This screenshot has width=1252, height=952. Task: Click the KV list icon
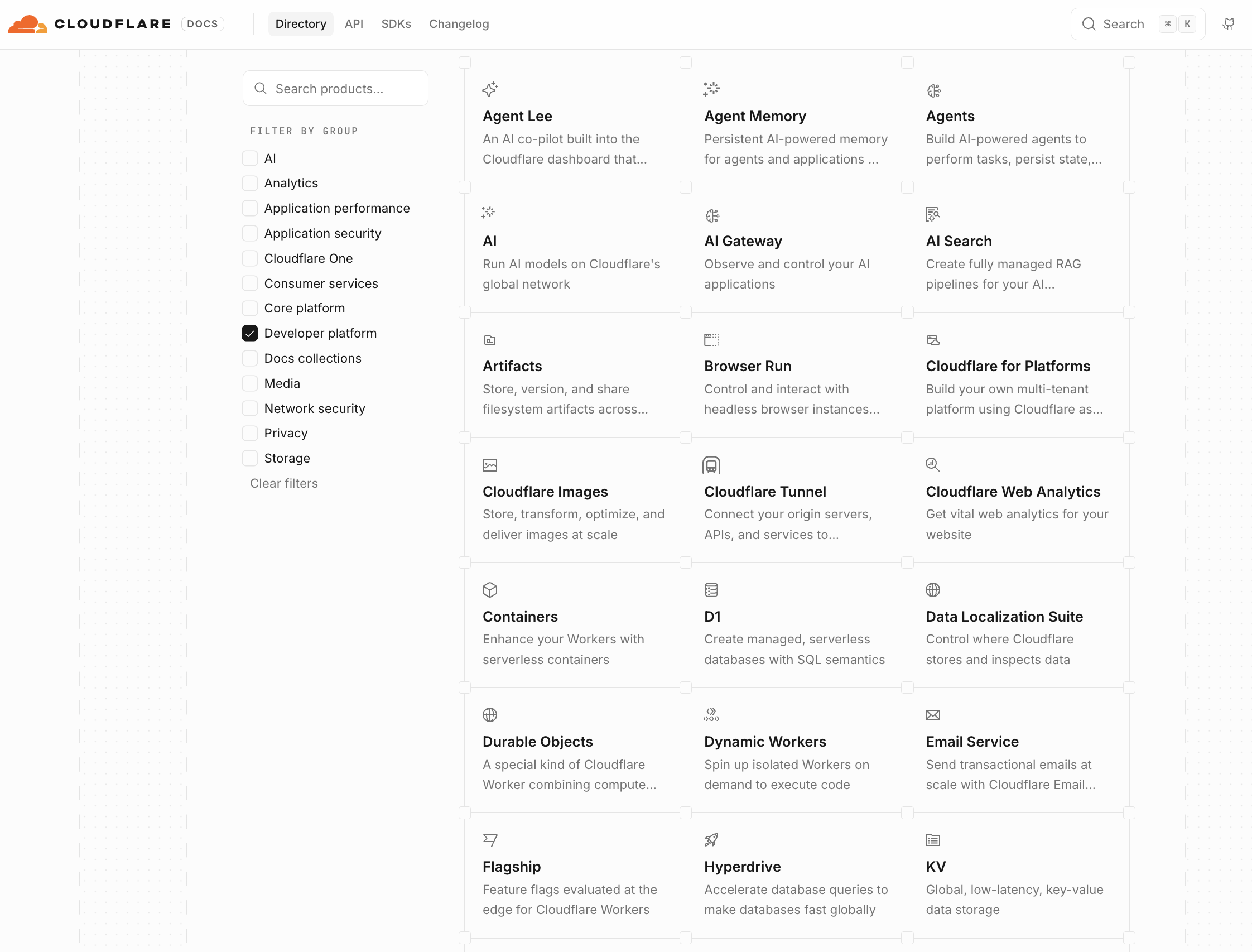933,840
